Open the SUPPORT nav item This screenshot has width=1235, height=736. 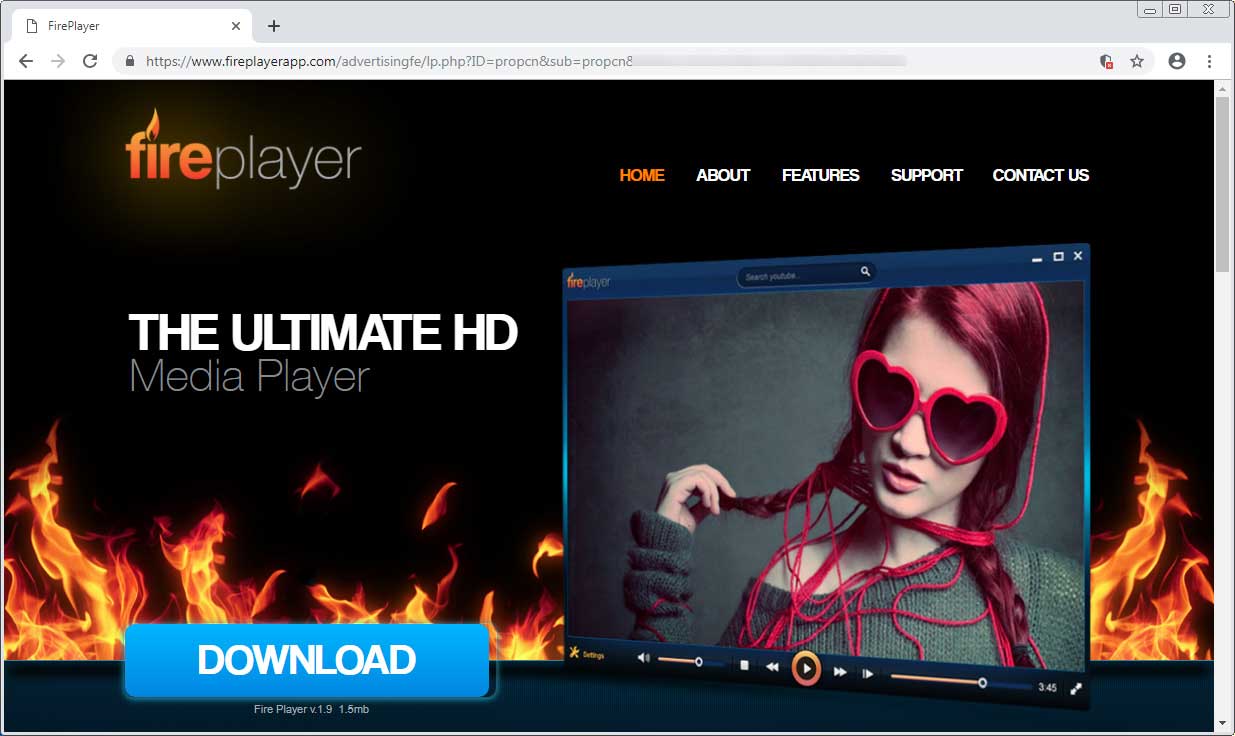tap(926, 175)
